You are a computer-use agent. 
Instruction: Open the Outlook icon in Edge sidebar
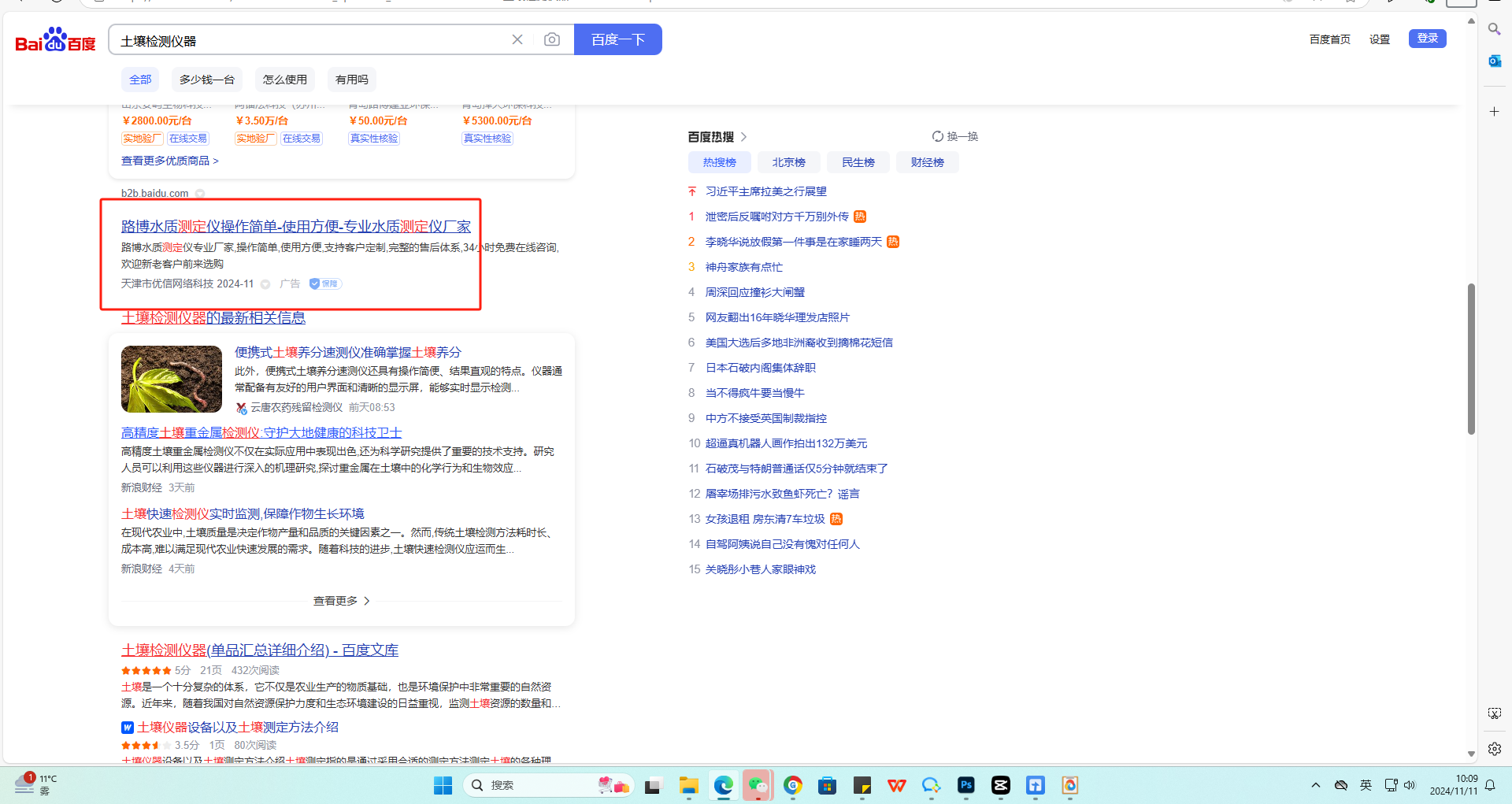click(x=1494, y=61)
